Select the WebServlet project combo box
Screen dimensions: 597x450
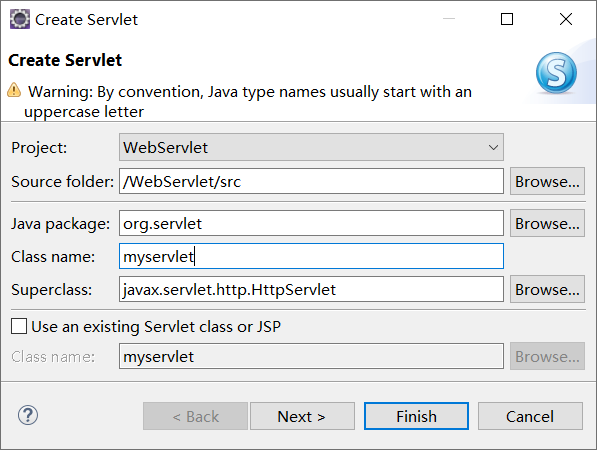coord(311,147)
